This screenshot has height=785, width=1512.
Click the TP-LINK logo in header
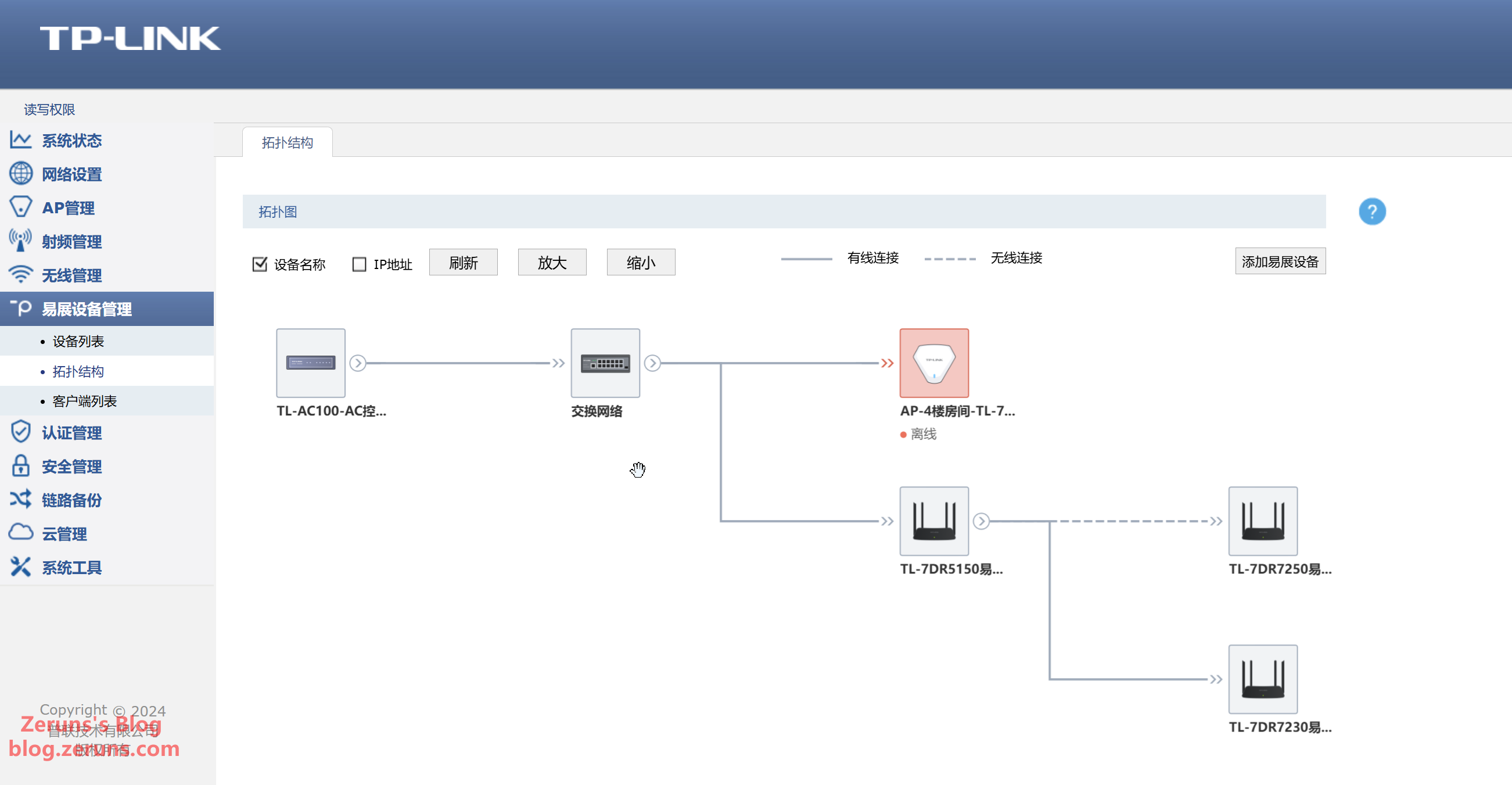[x=130, y=39]
